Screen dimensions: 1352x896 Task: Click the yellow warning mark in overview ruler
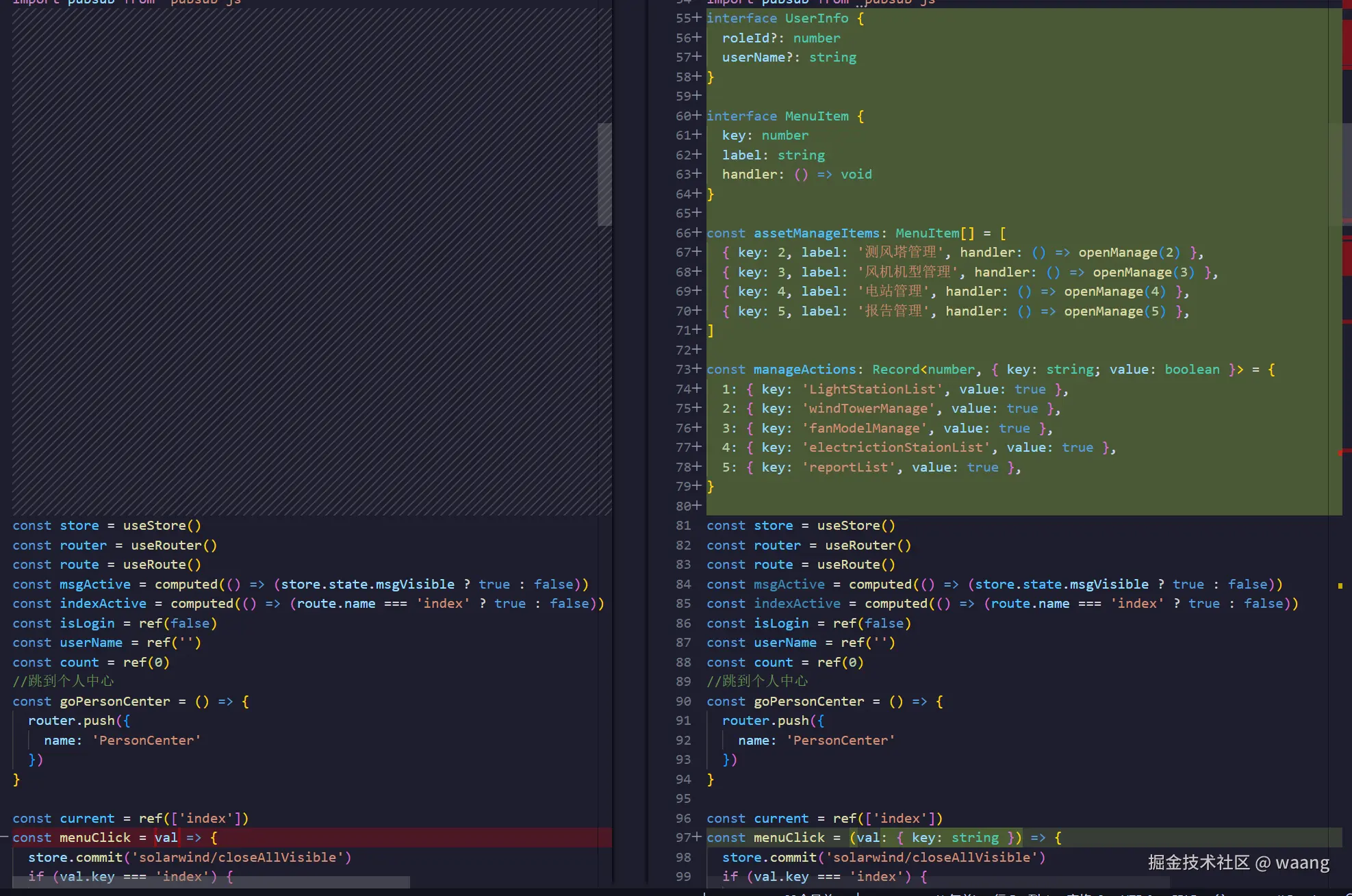click(x=1340, y=586)
